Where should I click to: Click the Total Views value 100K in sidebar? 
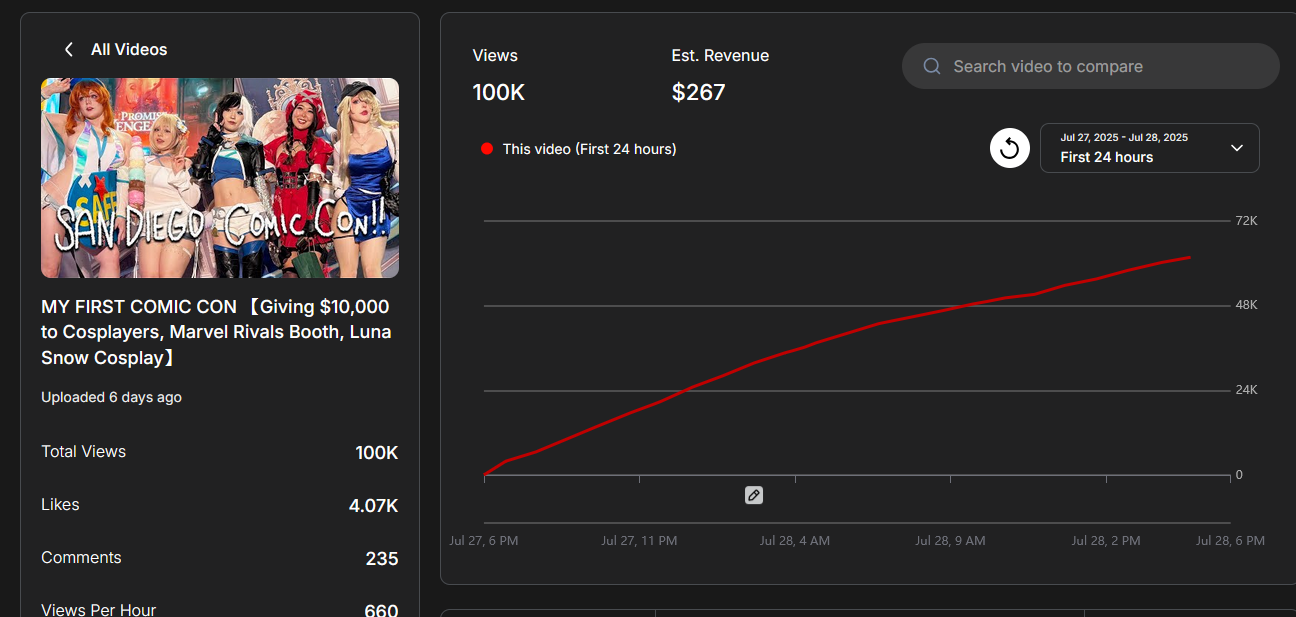(377, 453)
